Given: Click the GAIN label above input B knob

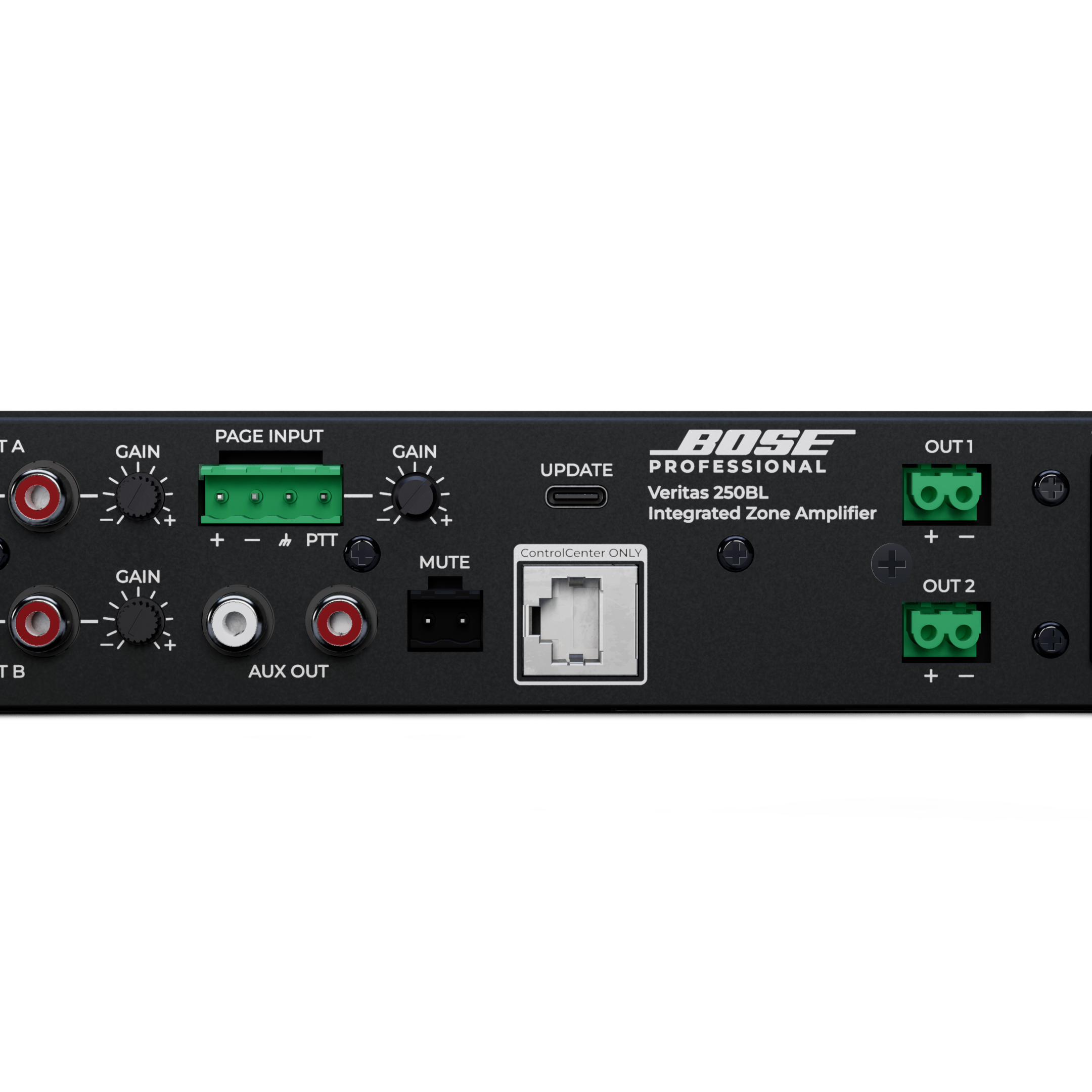Looking at the screenshot, I should 138,577.
